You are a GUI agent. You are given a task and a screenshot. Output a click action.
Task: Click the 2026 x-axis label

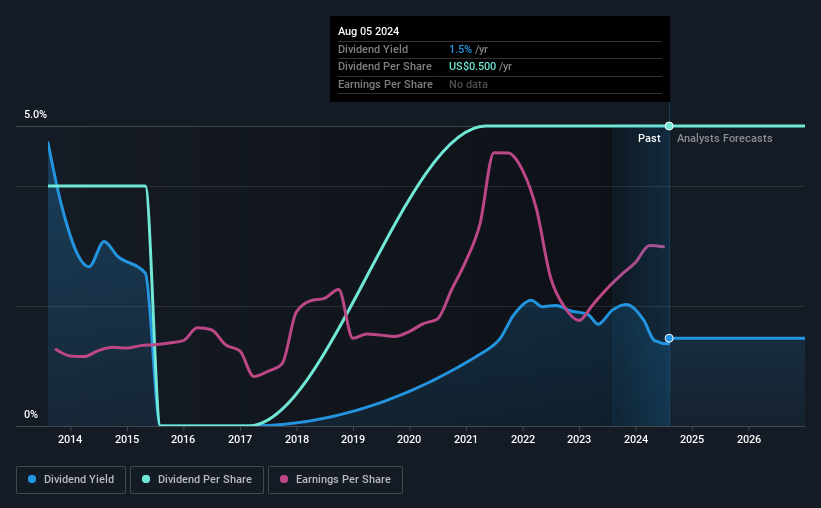pos(749,439)
